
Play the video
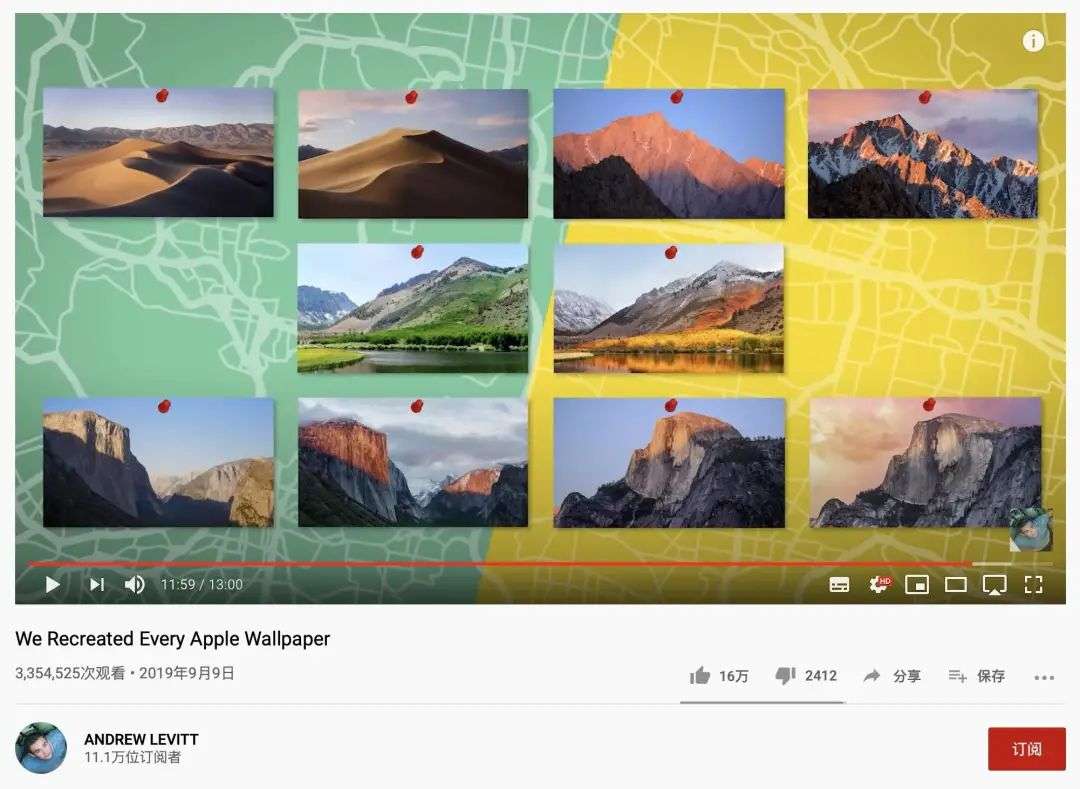pyautogui.click(x=52, y=585)
